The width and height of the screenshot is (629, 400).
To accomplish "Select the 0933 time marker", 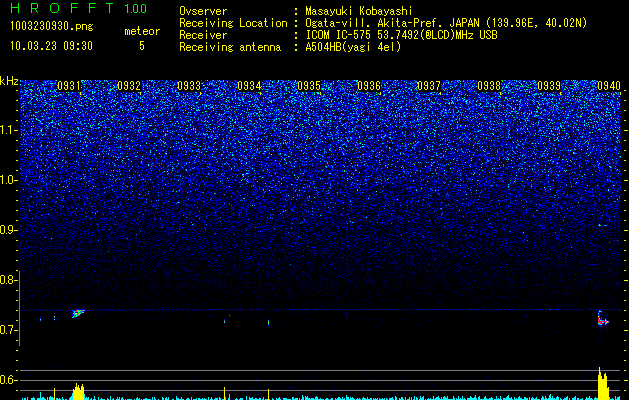I will point(189,86).
